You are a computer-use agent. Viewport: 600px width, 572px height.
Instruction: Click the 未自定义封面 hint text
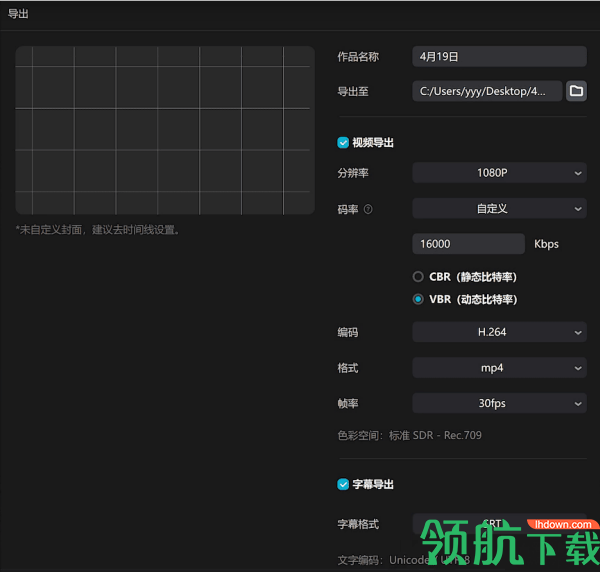[98, 230]
